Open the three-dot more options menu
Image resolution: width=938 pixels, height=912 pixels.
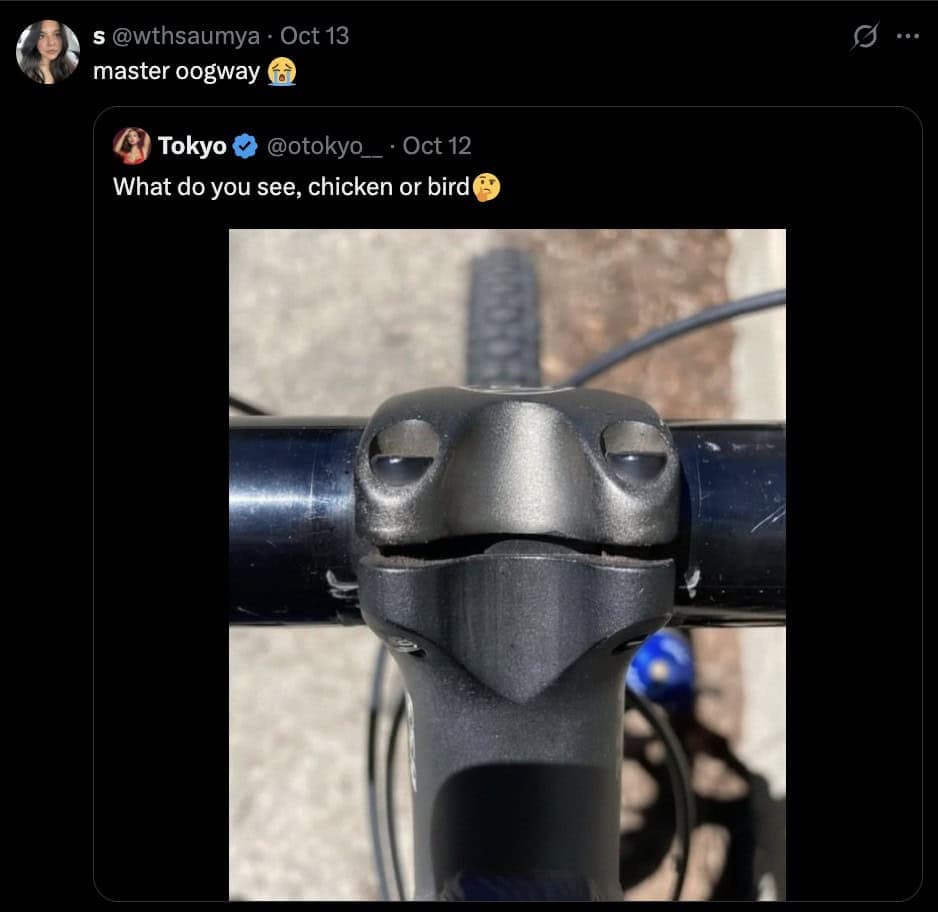click(x=907, y=37)
